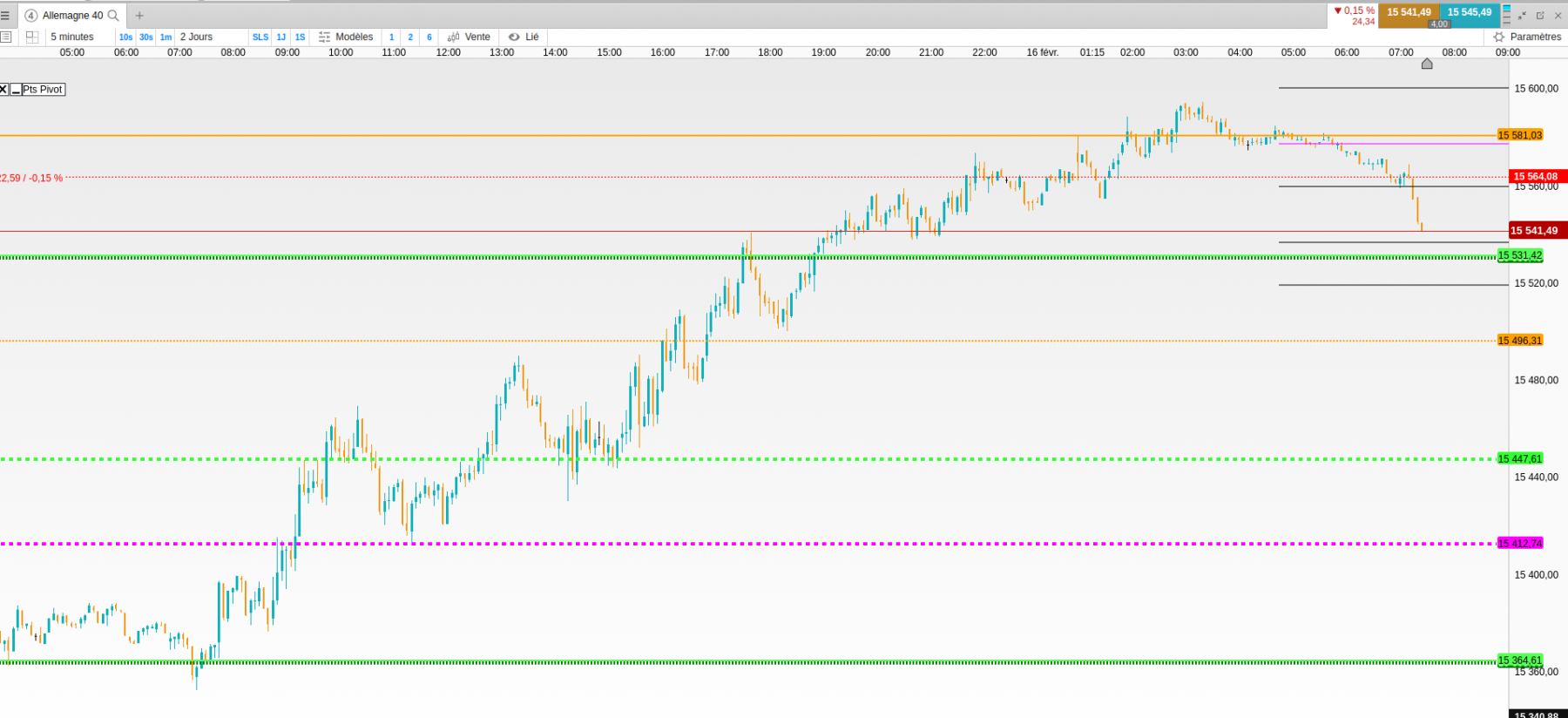Click the magnifier to search an instrument
Viewport: 1568px width, 718px height.
[113, 16]
